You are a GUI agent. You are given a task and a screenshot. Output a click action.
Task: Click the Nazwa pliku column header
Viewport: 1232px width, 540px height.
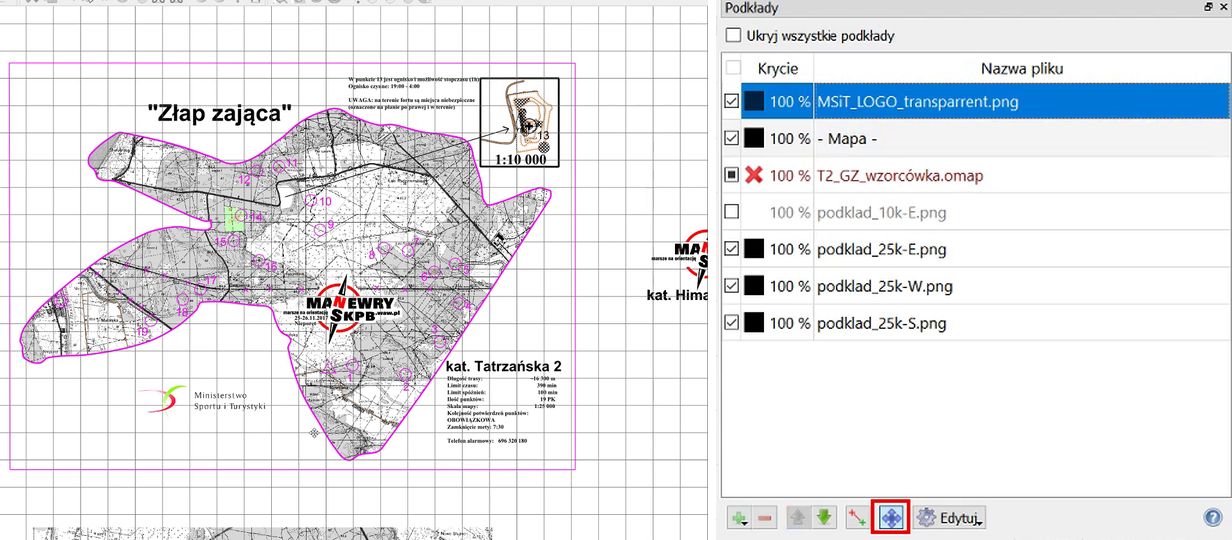pos(1021,68)
